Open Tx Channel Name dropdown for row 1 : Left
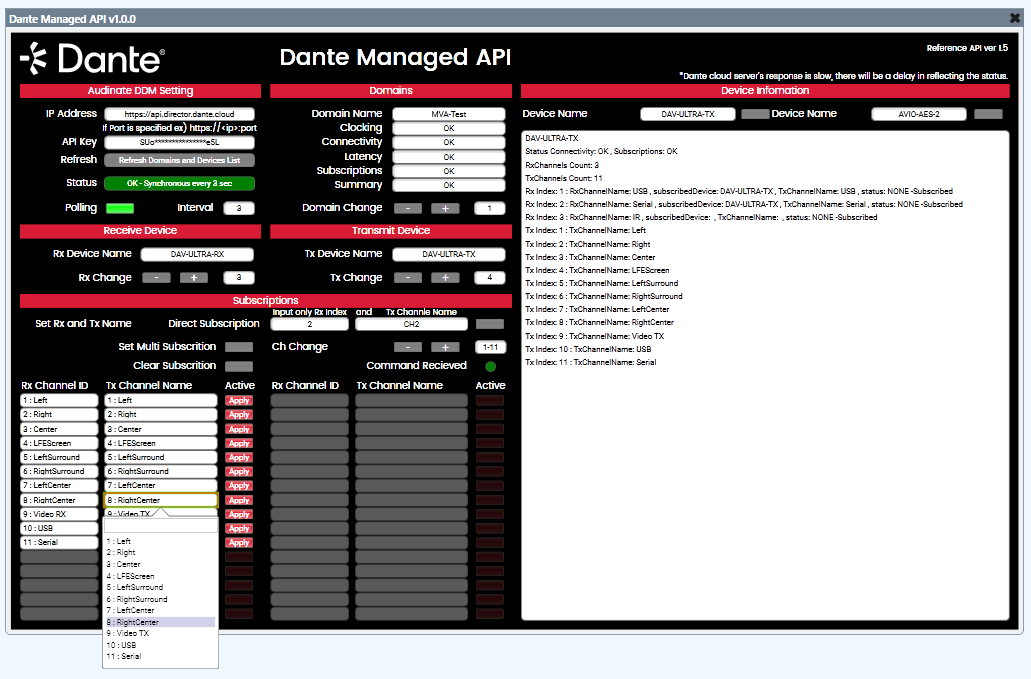 click(x=161, y=400)
